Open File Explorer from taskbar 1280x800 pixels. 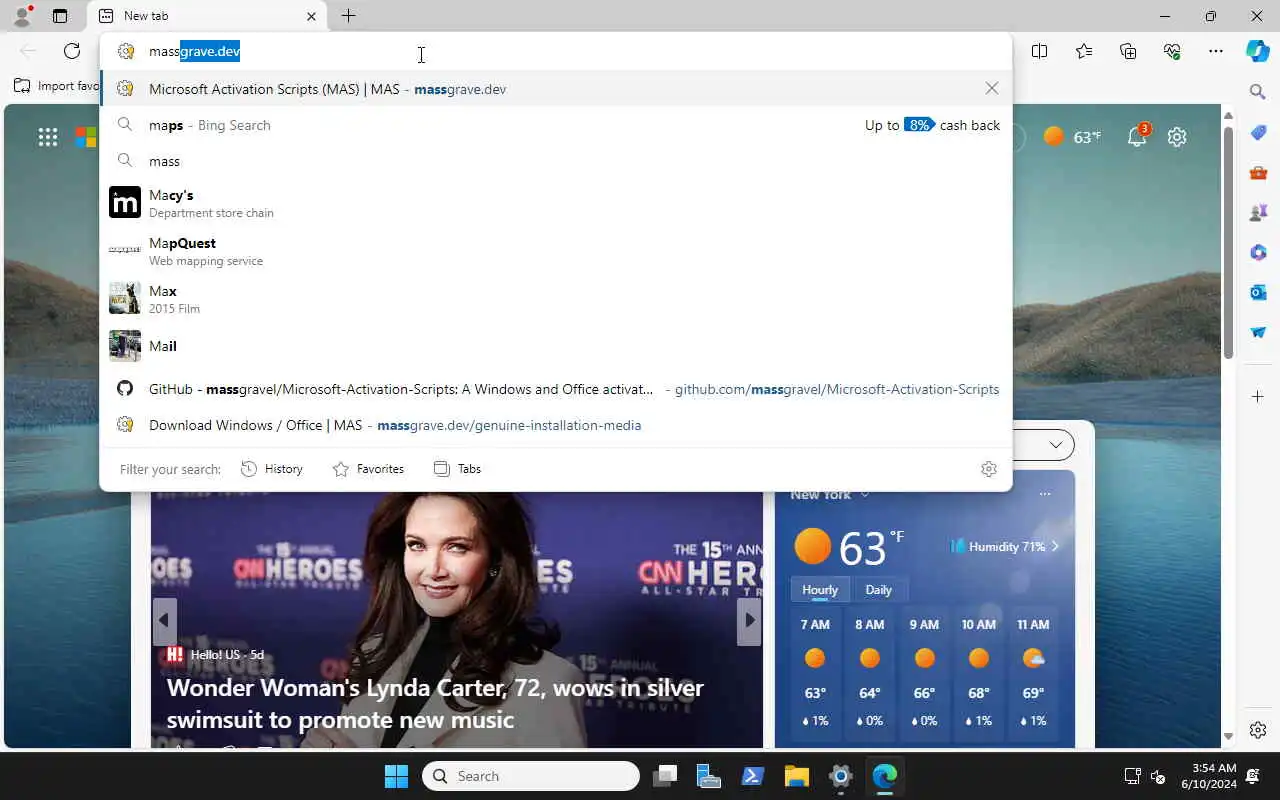[797, 776]
